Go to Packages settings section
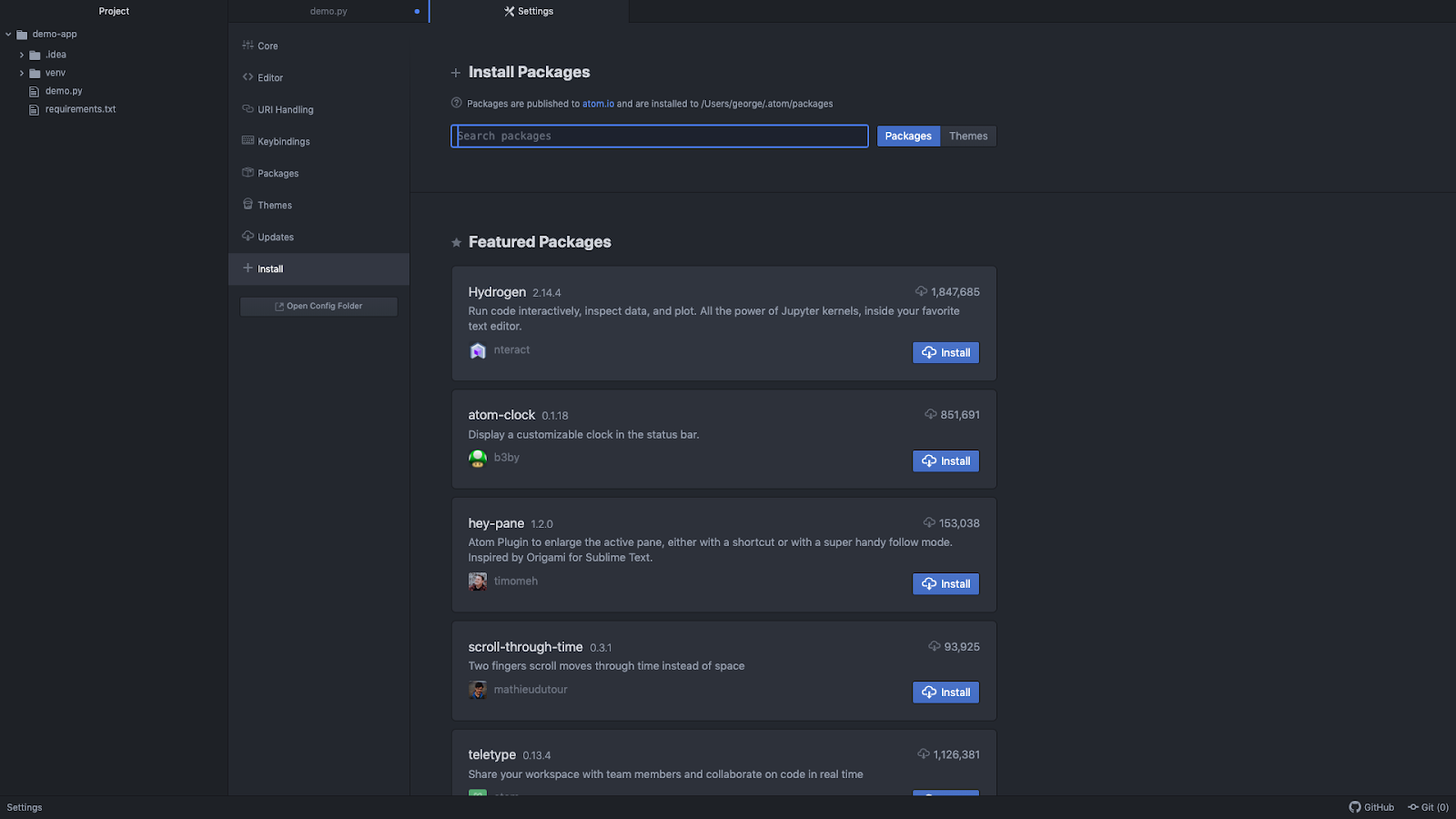 point(318,173)
